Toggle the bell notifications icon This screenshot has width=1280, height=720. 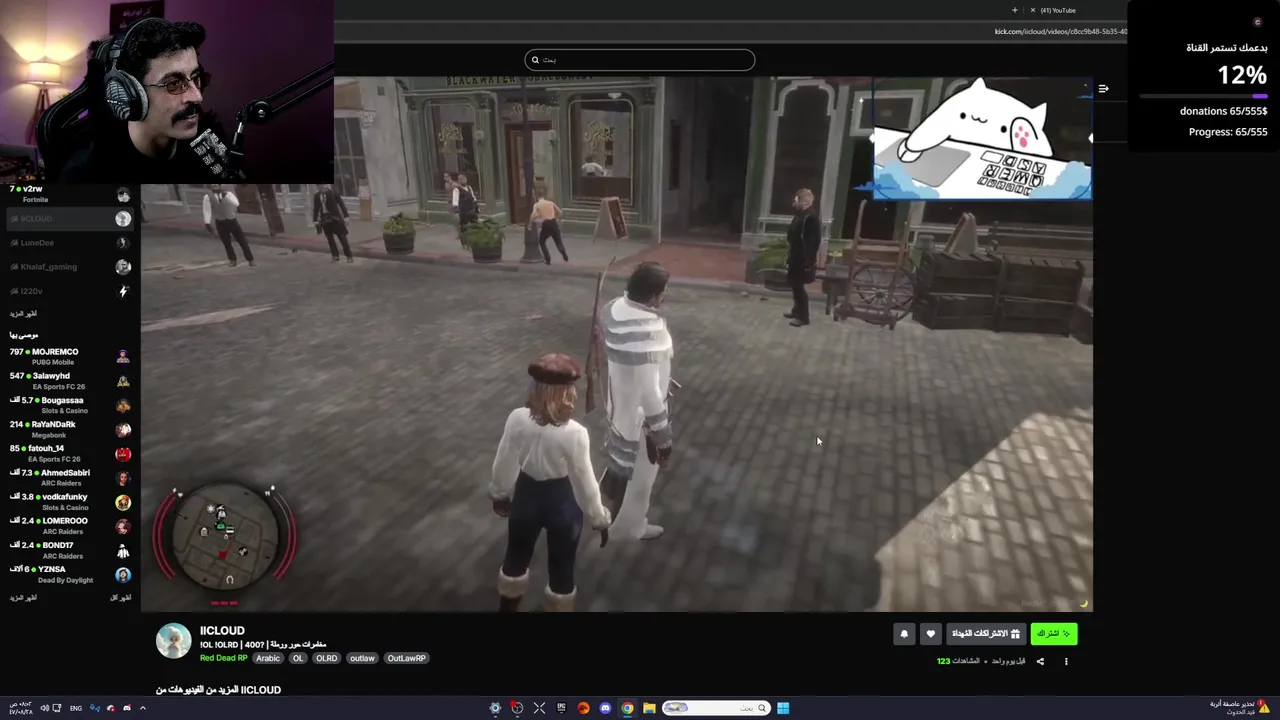pyautogui.click(x=904, y=633)
